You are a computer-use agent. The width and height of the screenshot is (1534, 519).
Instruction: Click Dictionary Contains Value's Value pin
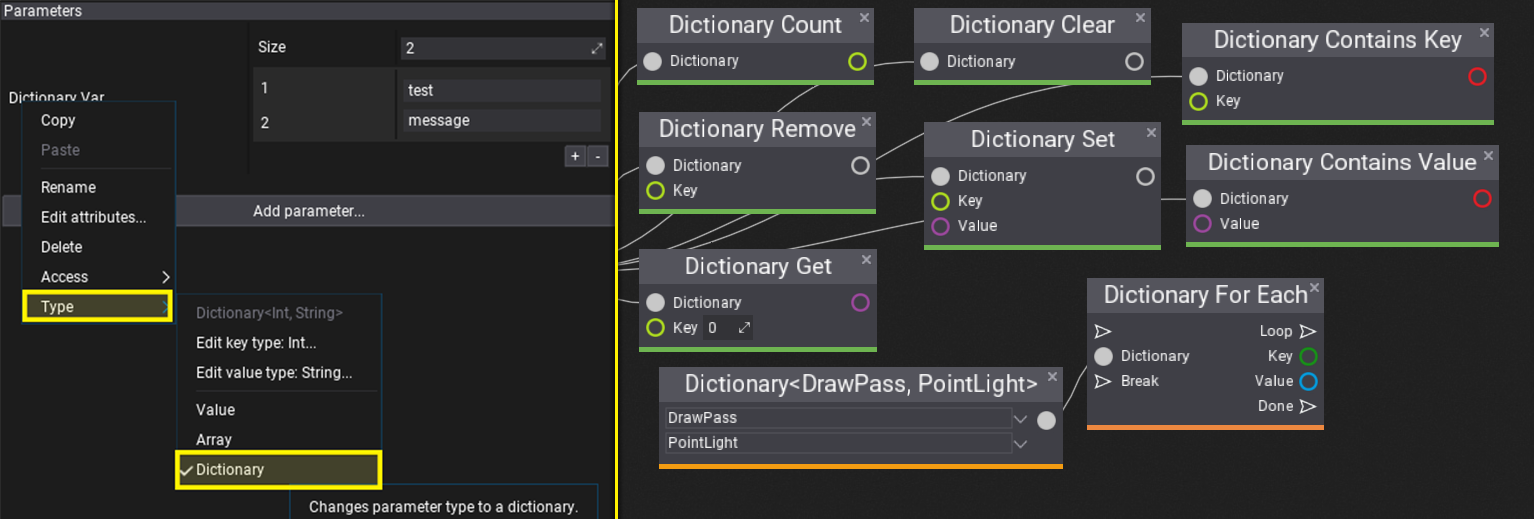1202,223
